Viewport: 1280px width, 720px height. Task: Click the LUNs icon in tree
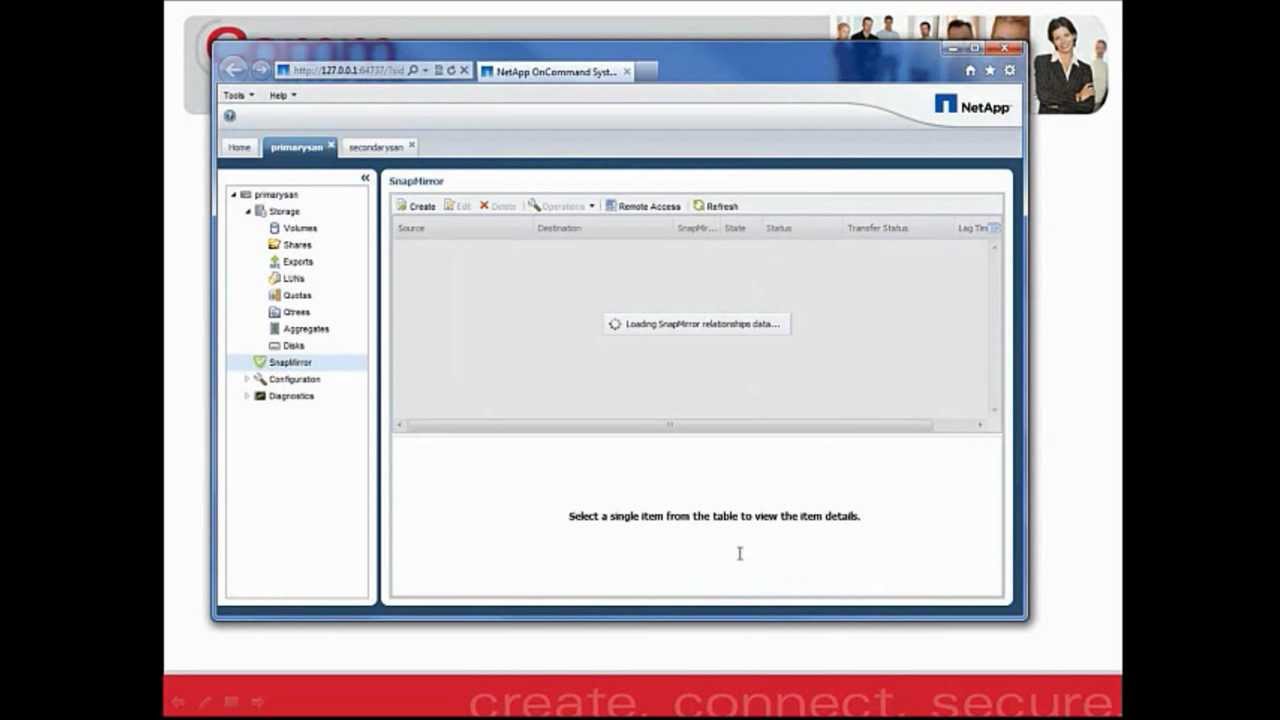click(274, 278)
